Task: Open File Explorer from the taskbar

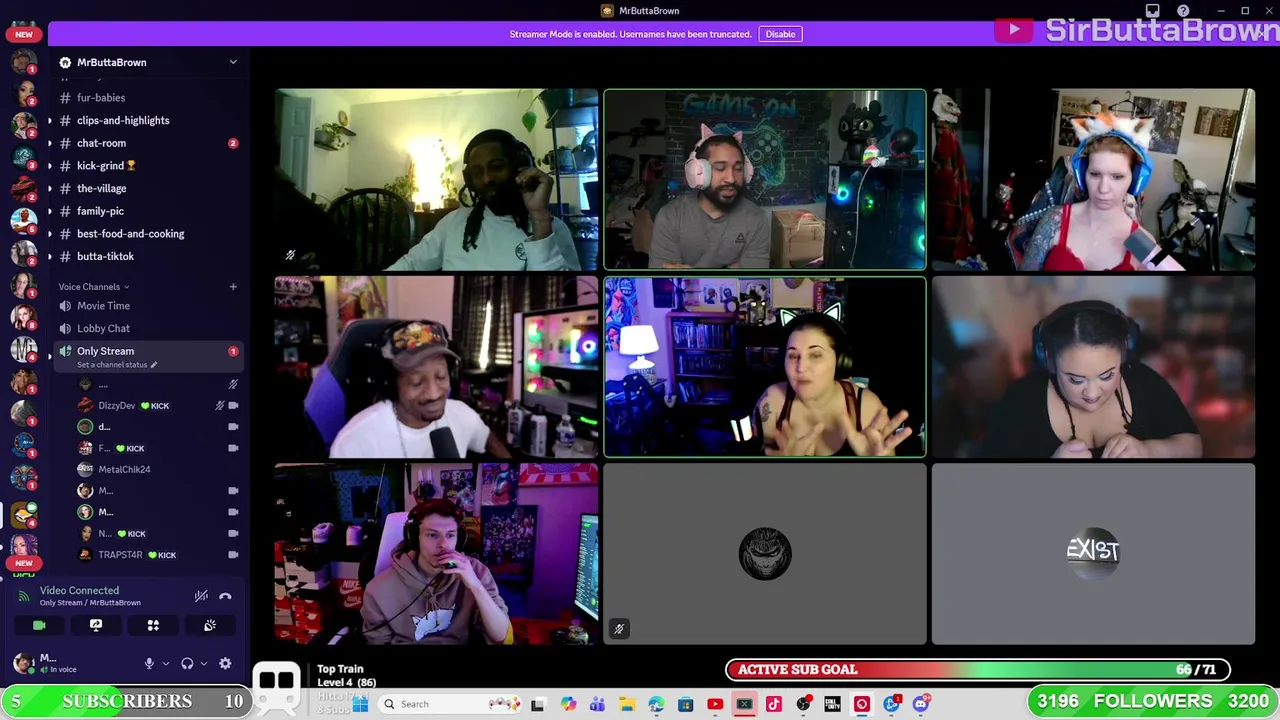Action: pos(626,704)
